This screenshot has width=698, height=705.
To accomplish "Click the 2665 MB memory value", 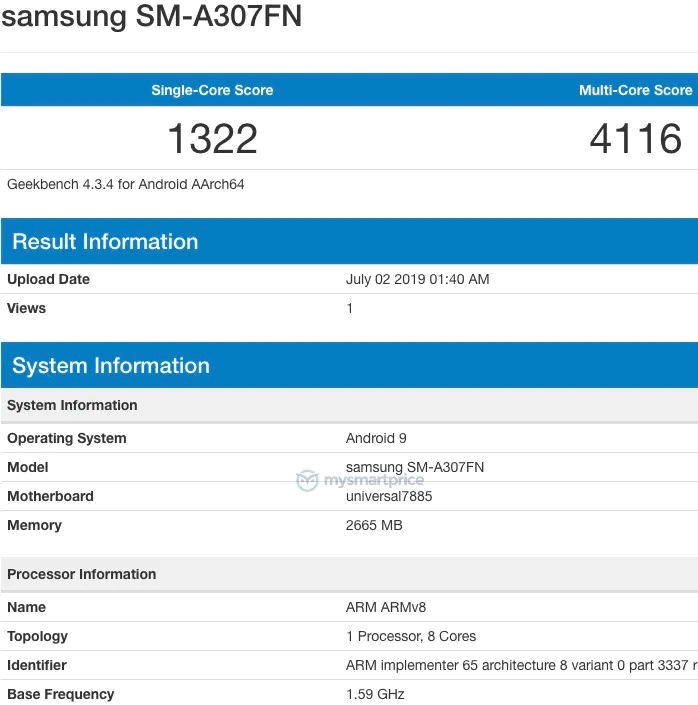I will point(374,525).
